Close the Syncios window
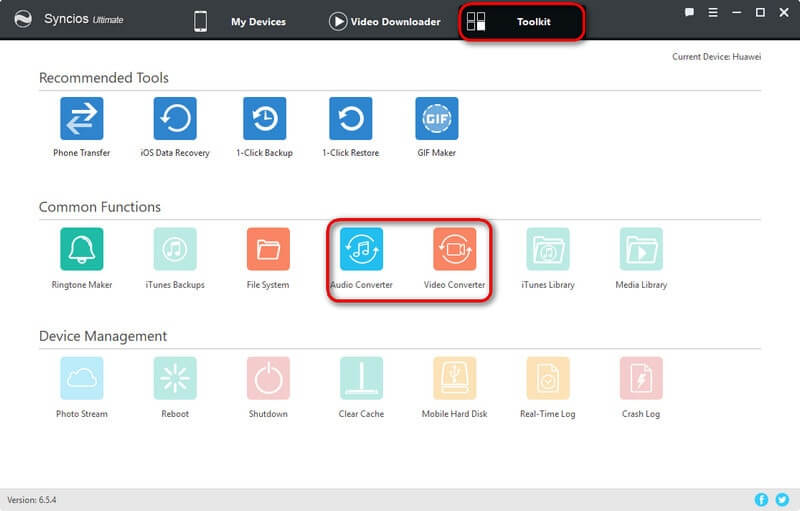Screen dimensions: 800x511 tap(784, 12)
